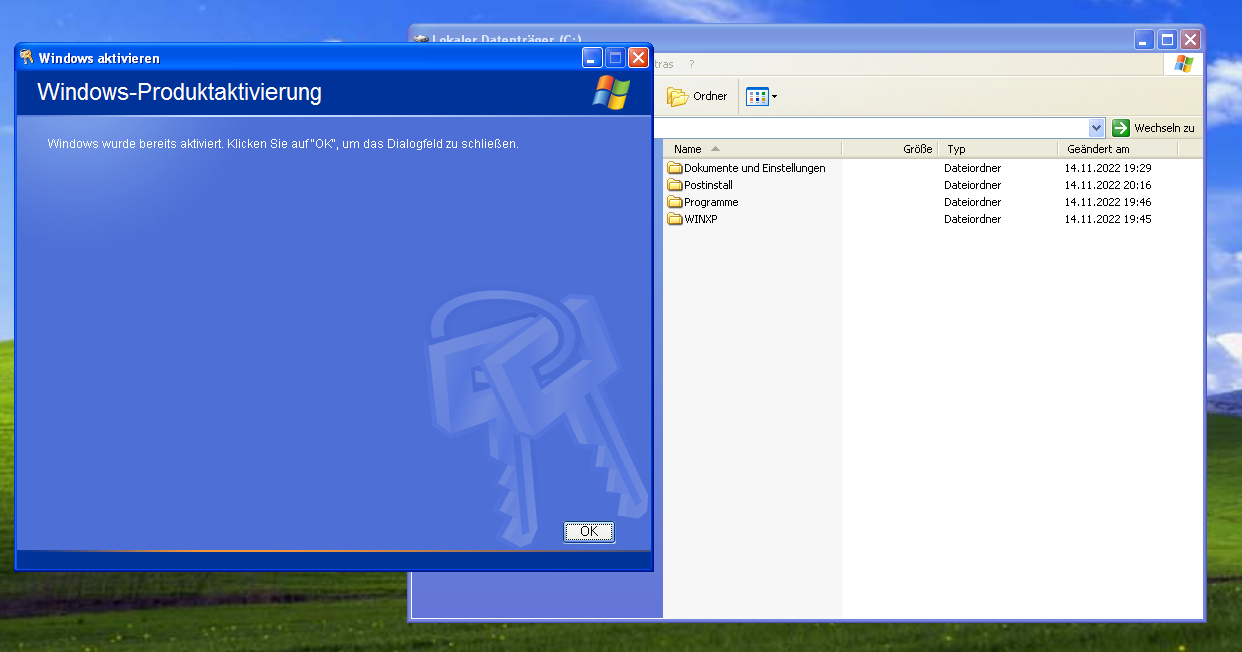Minimize the Lokaler Datenträger Explorer window

(1144, 40)
